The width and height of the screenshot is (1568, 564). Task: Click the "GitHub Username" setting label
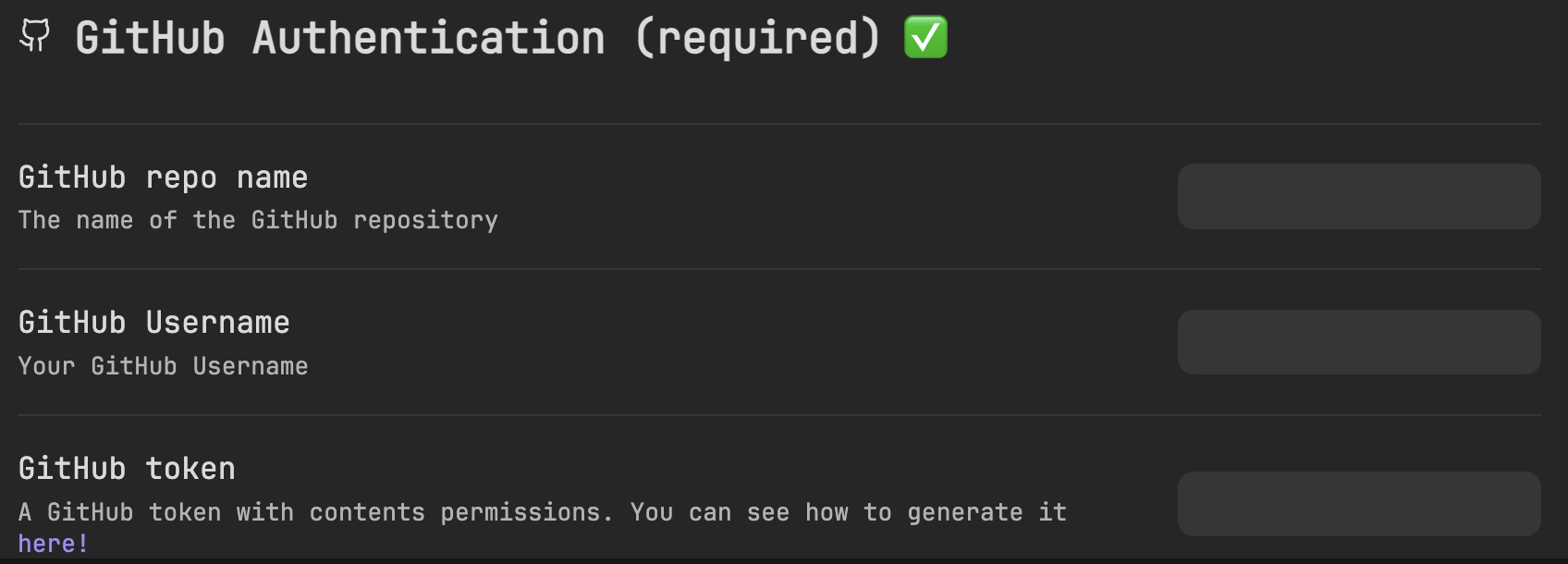153,323
